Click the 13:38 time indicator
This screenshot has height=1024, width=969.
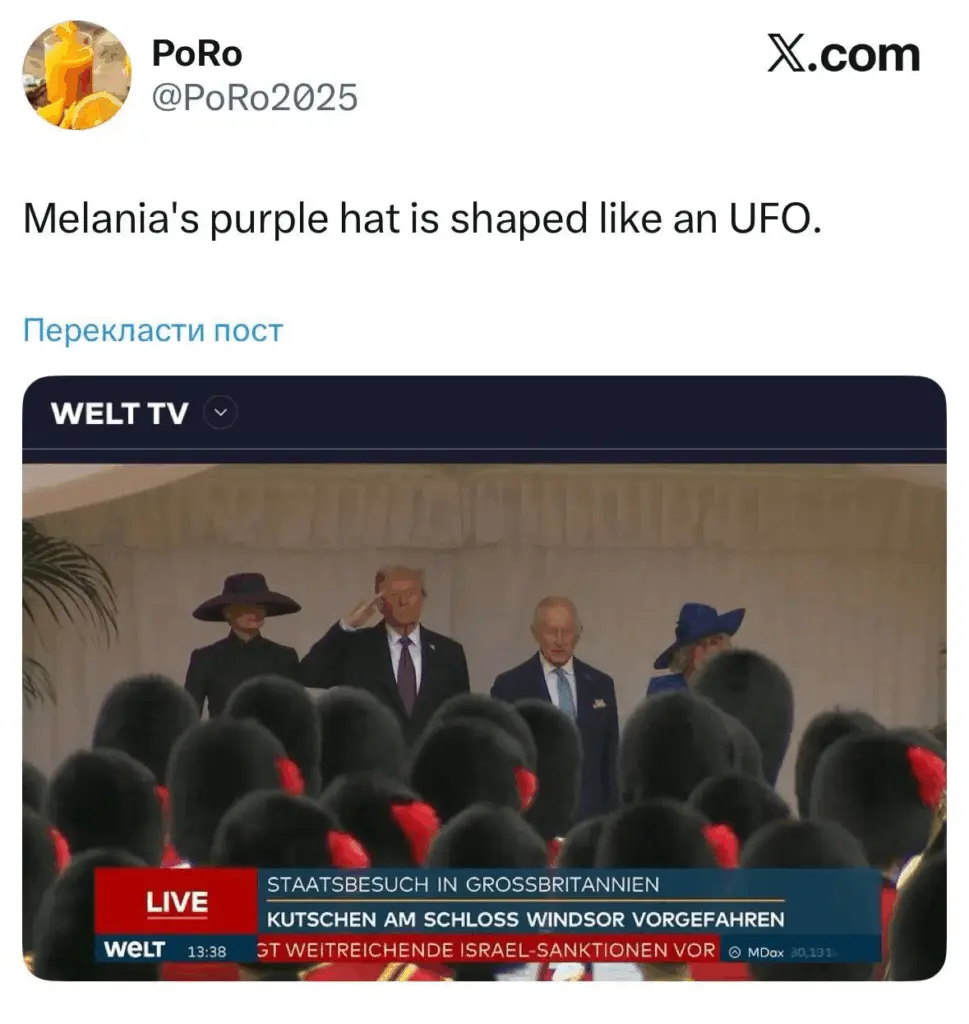(206, 952)
